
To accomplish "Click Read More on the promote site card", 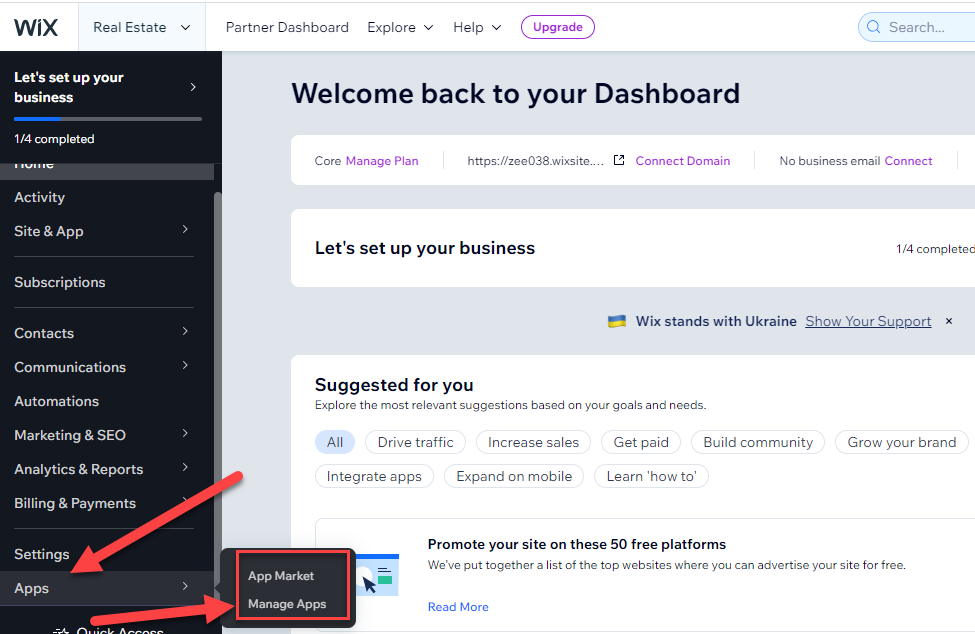I will [x=458, y=607].
